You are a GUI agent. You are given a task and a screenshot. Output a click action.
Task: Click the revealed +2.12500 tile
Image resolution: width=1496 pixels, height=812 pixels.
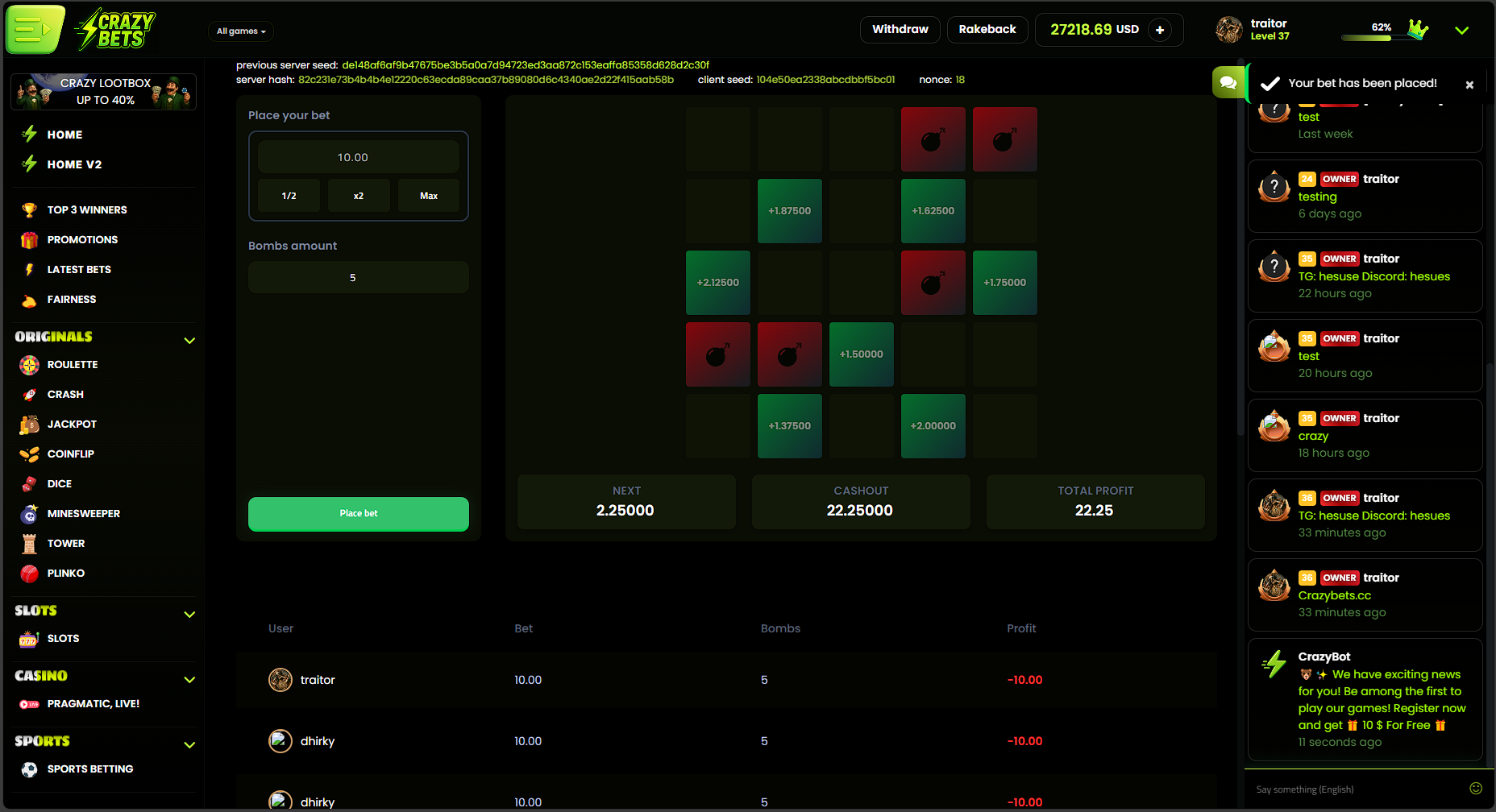pyautogui.click(x=718, y=283)
